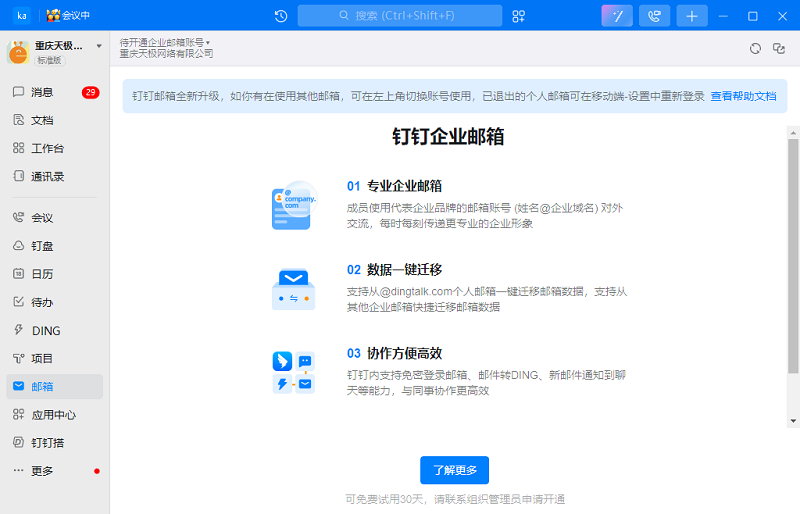Viewport: 800px width, 514px height.
Task: Click the '03 协作方便高效' heading
Action: 394,354
